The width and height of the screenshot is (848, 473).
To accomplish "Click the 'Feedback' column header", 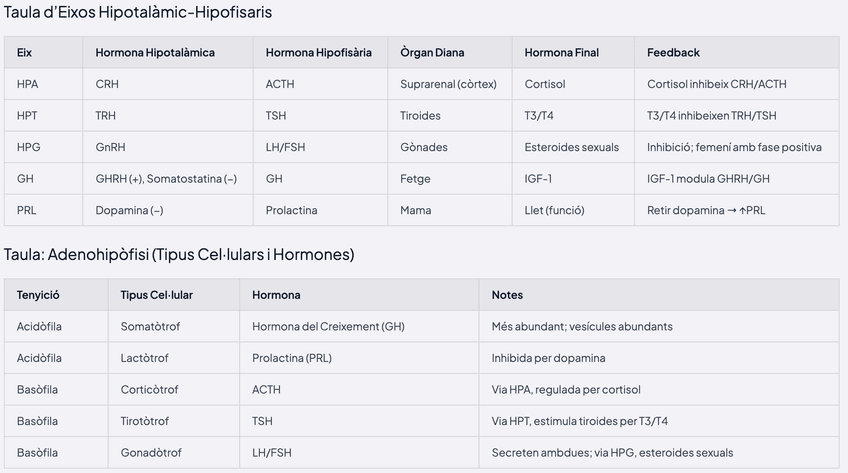I will tap(673, 53).
